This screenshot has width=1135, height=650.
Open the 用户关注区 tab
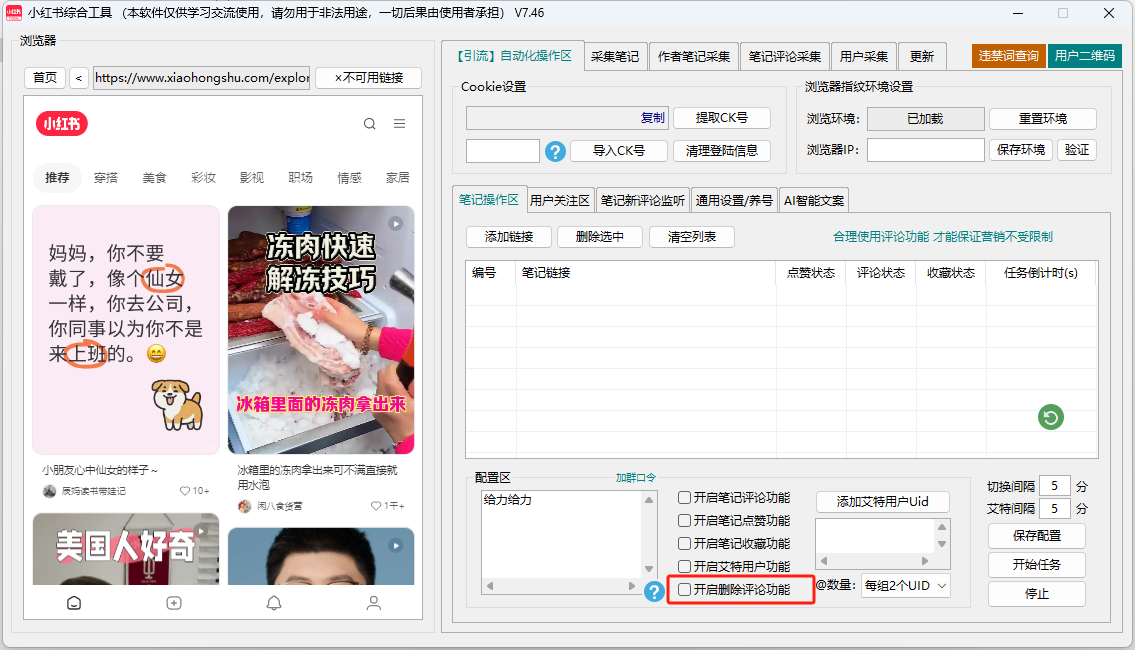tap(560, 201)
